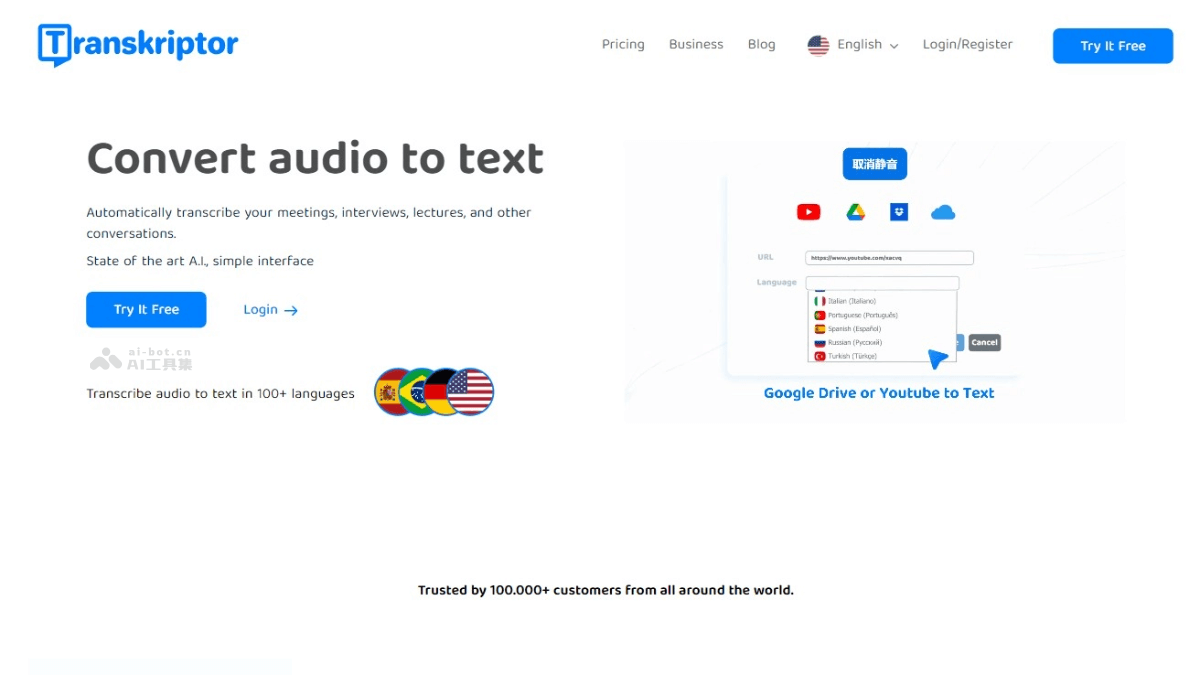Follow the Login arrow link
Screen dimensions: 1200x675
pos(268,310)
